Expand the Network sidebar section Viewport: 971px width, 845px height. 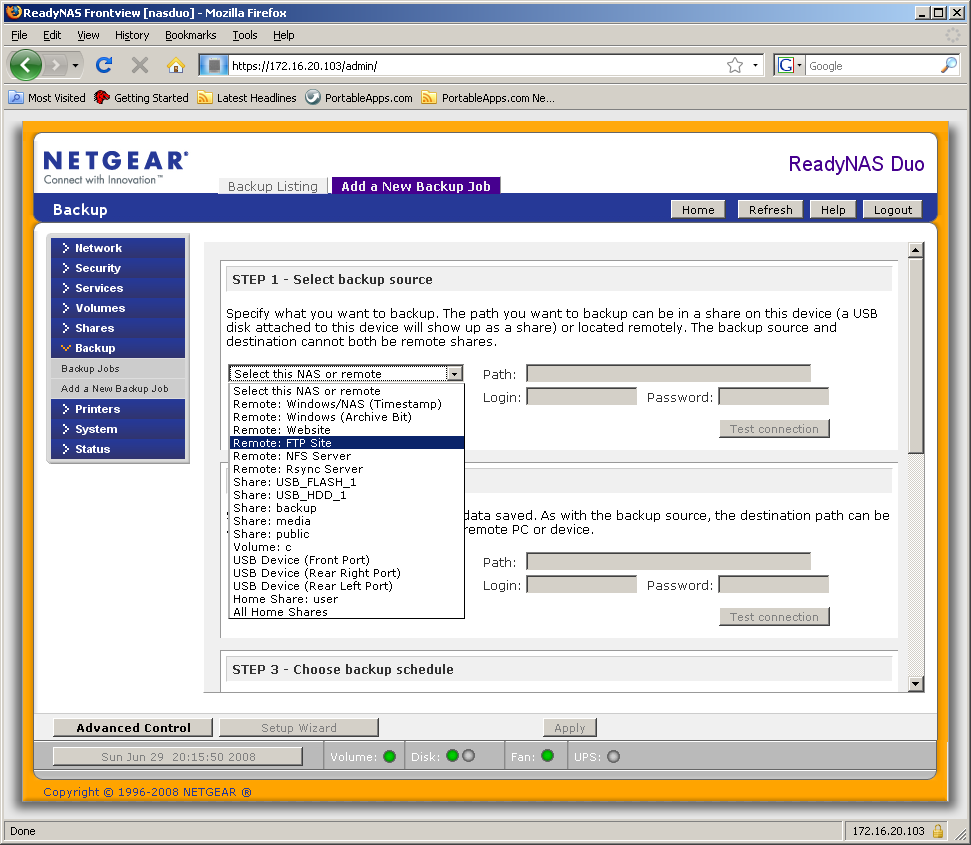coord(118,248)
